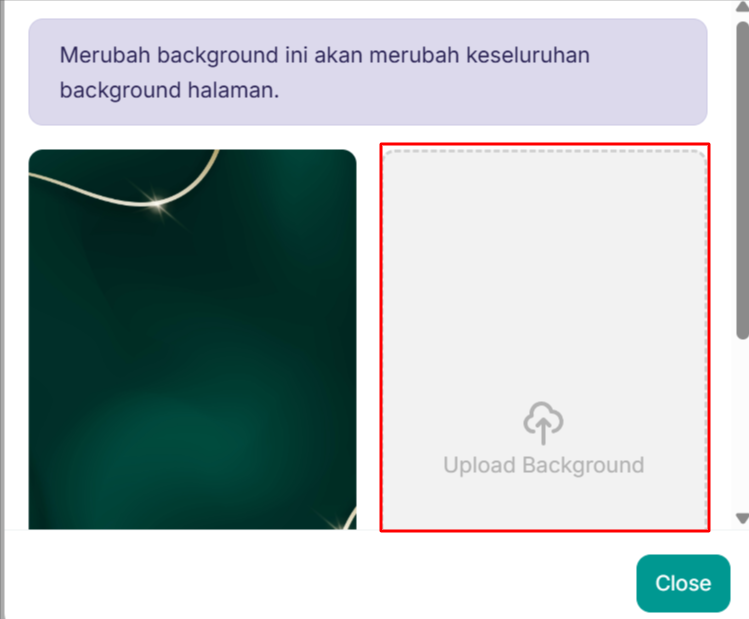Click the vertical scrollbar thumb
This screenshot has width=749, height=619.
[742, 181]
